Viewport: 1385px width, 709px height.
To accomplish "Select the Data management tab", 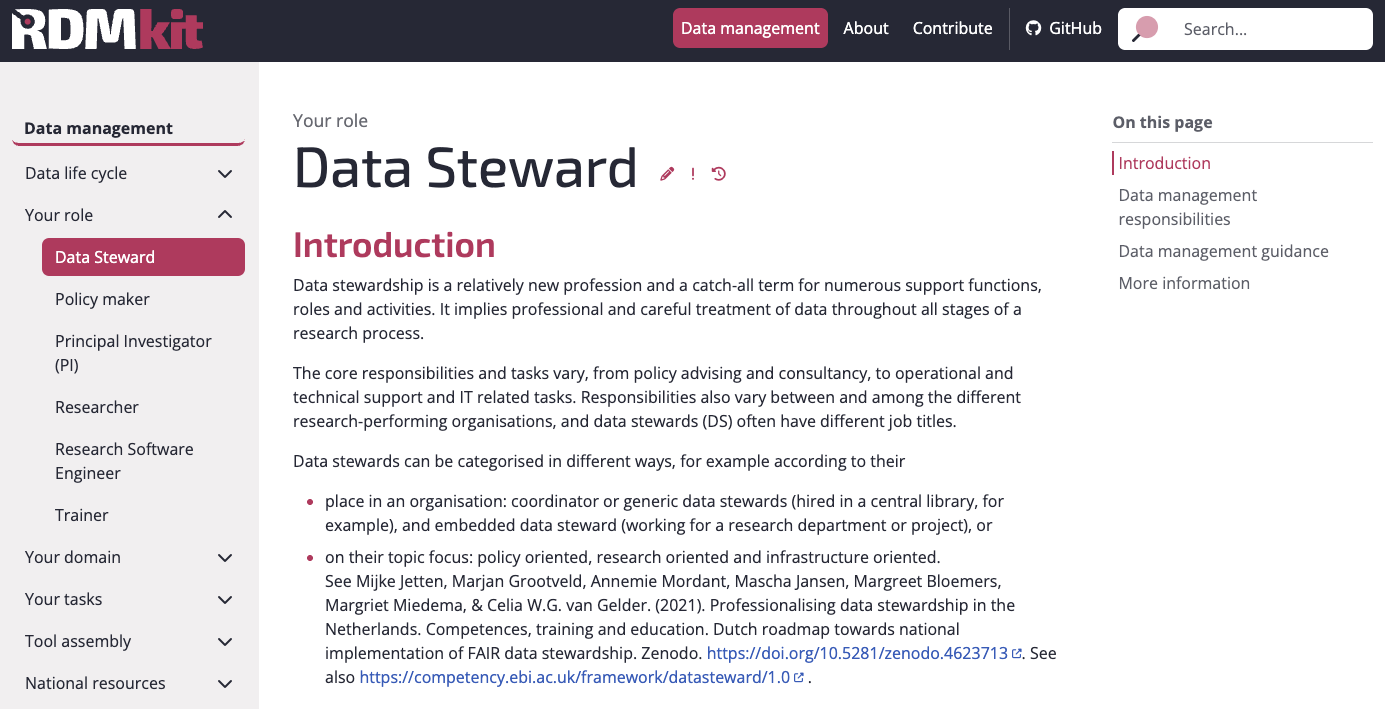I will (750, 28).
